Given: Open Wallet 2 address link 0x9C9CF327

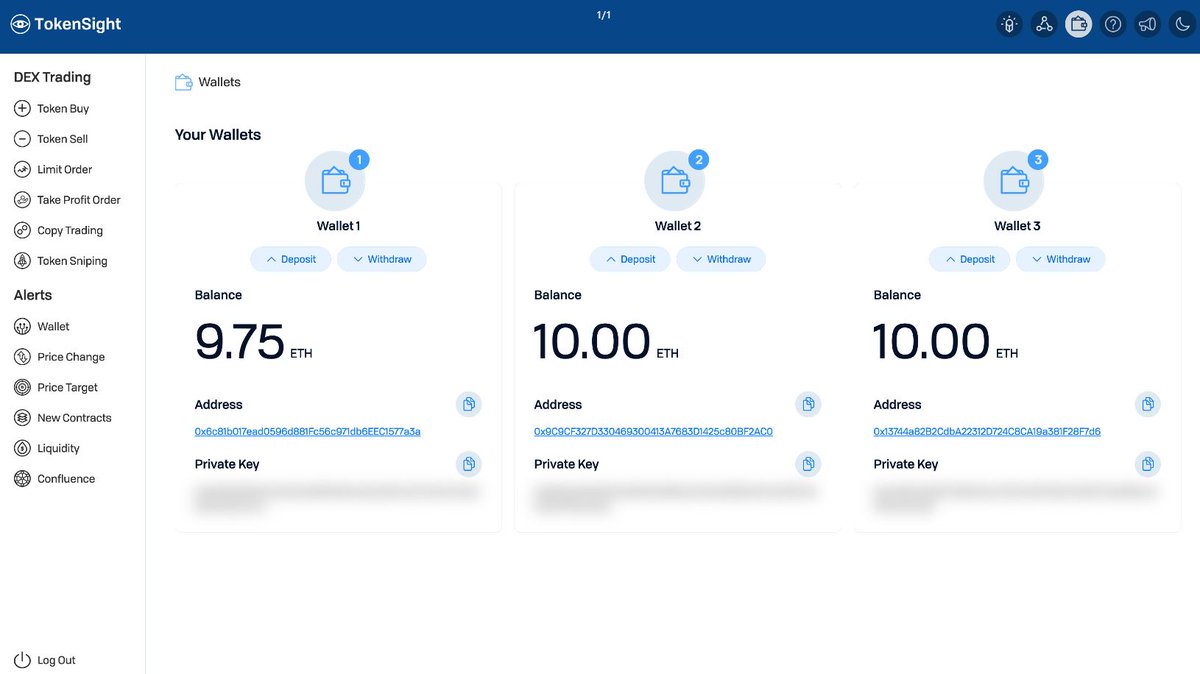Looking at the screenshot, I should coord(653,432).
